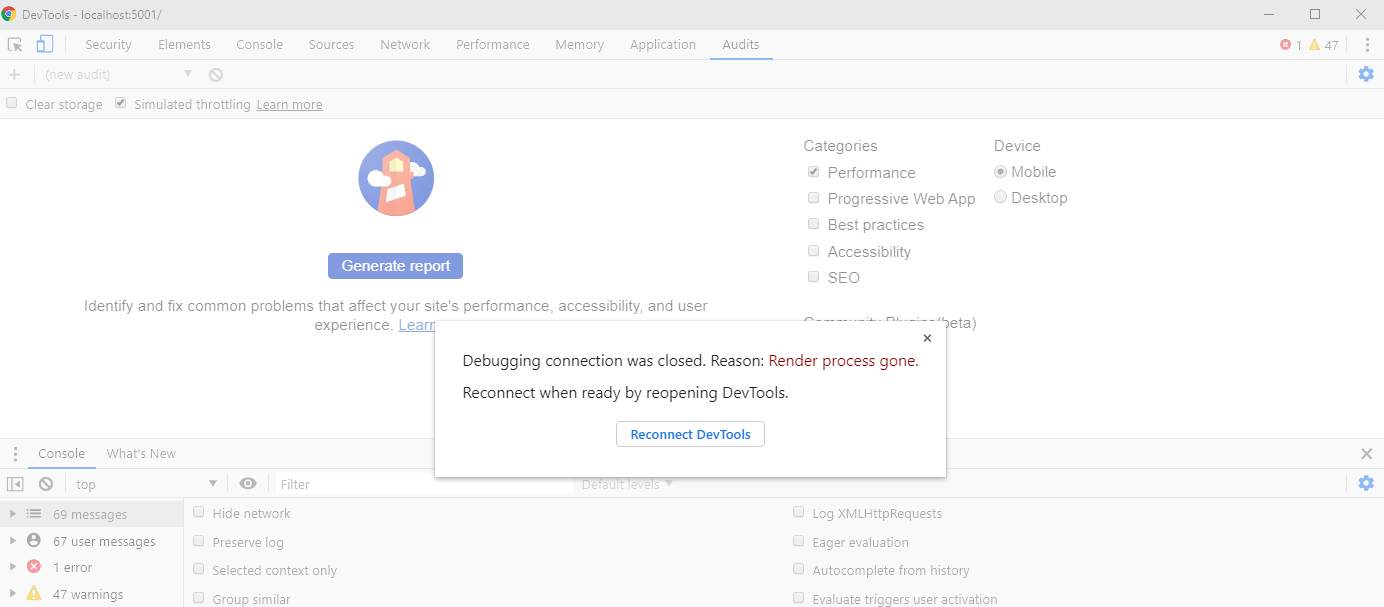Enable Autocomplete from history checkbox
Image resolution: width=1384 pixels, height=607 pixels.
point(799,569)
